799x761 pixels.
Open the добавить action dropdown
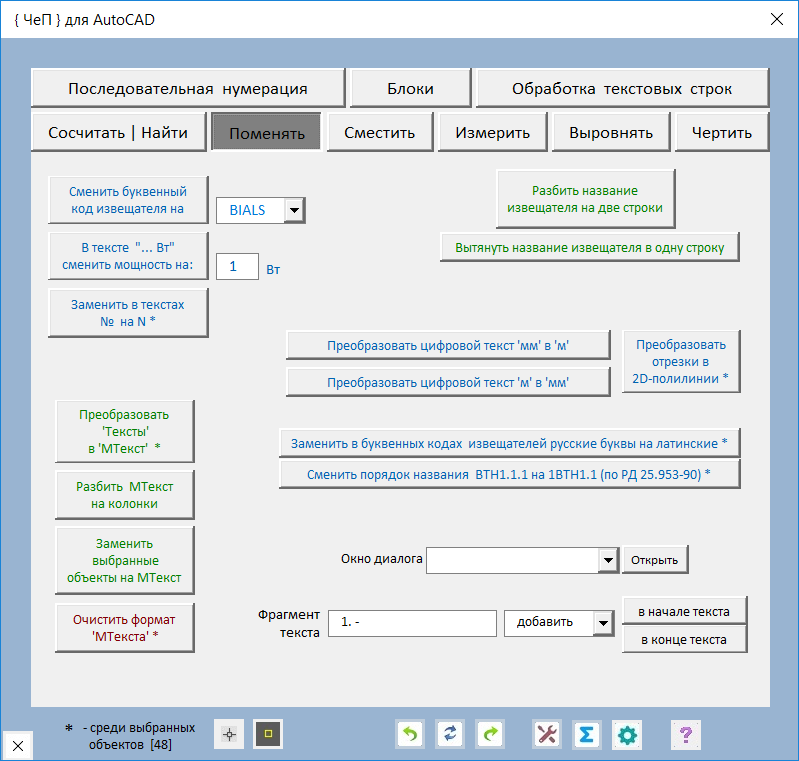coord(602,623)
